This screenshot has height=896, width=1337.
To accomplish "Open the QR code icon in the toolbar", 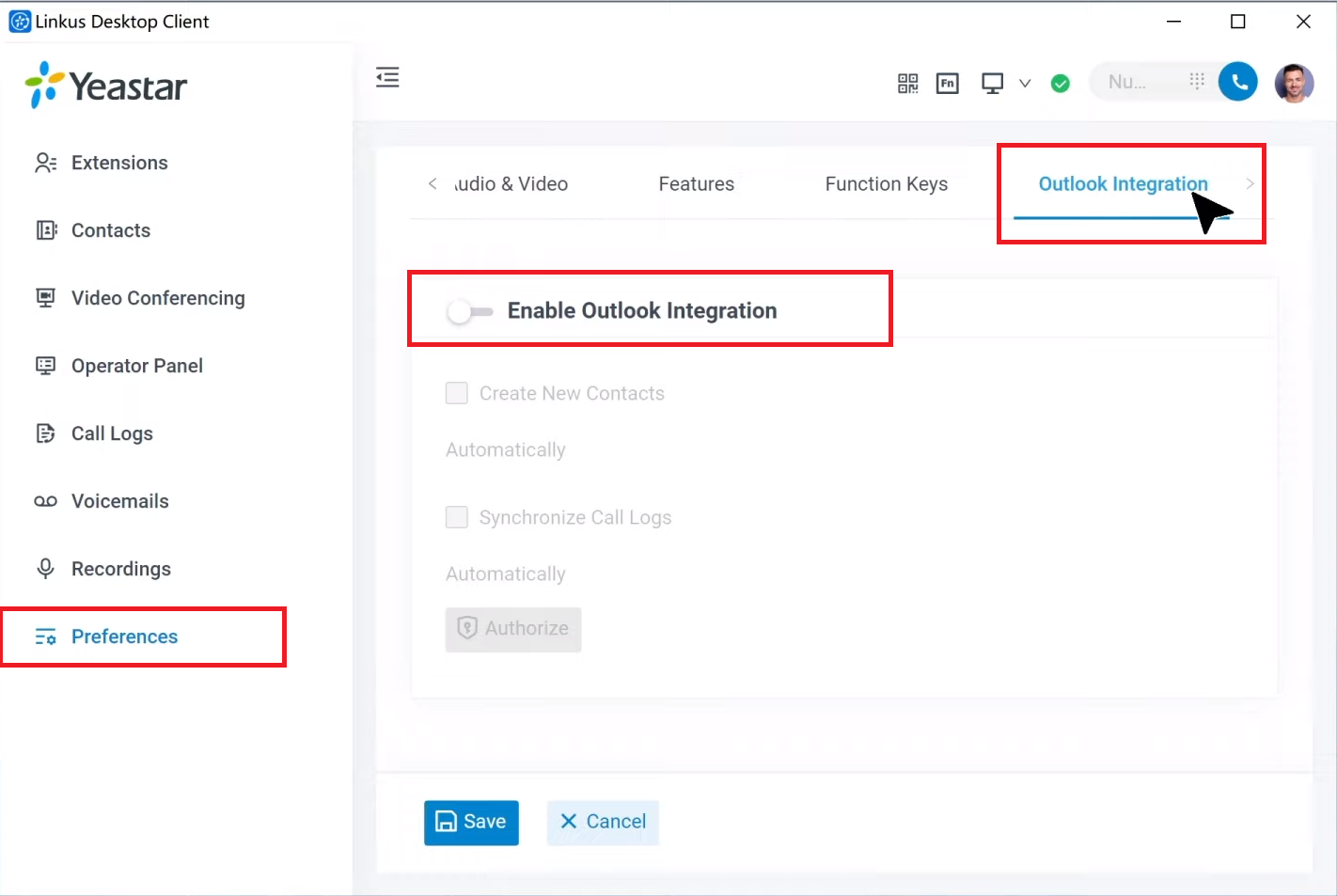I will click(907, 83).
